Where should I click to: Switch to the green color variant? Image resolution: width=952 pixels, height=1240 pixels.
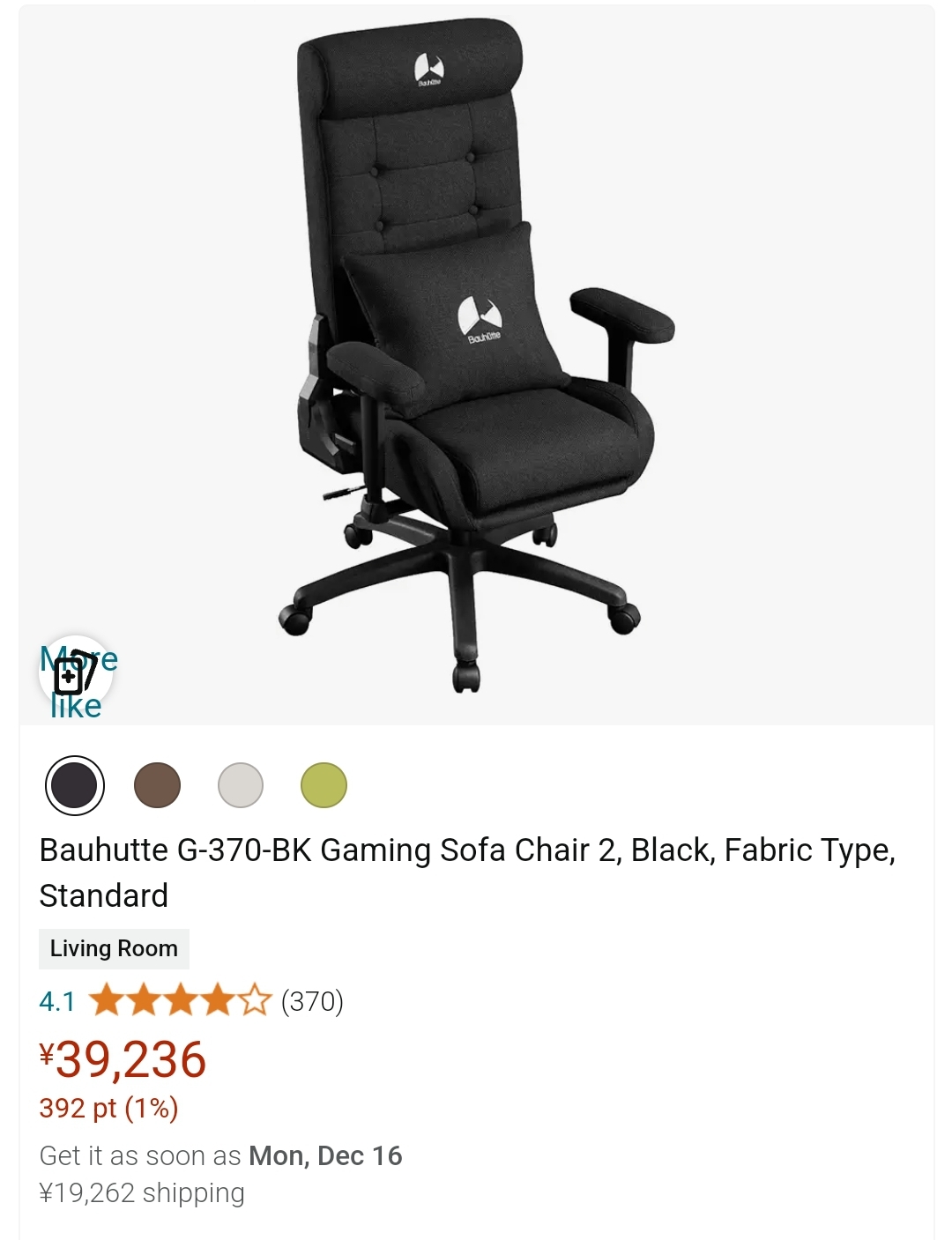324,785
